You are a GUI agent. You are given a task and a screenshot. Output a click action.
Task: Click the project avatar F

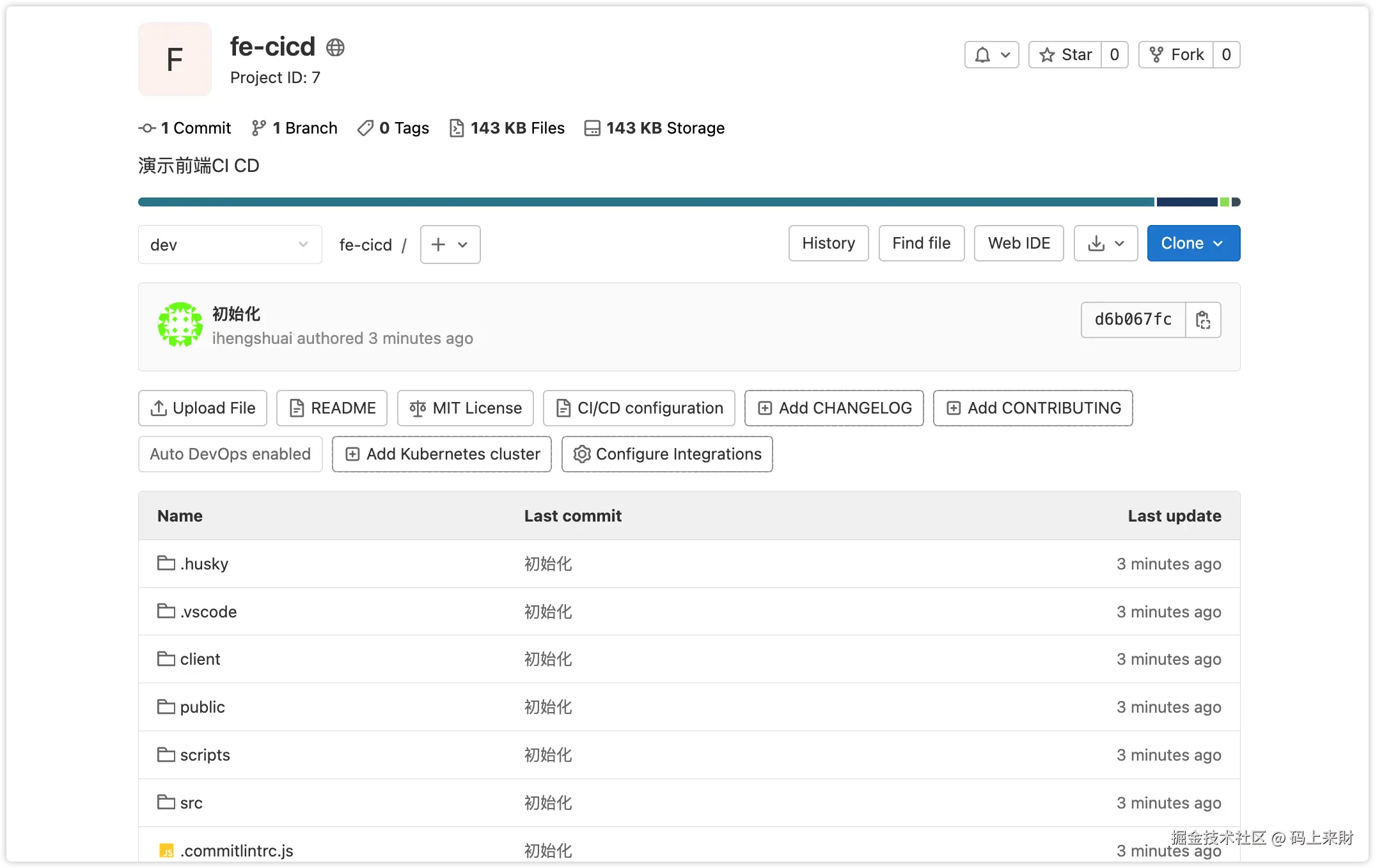tap(175, 59)
